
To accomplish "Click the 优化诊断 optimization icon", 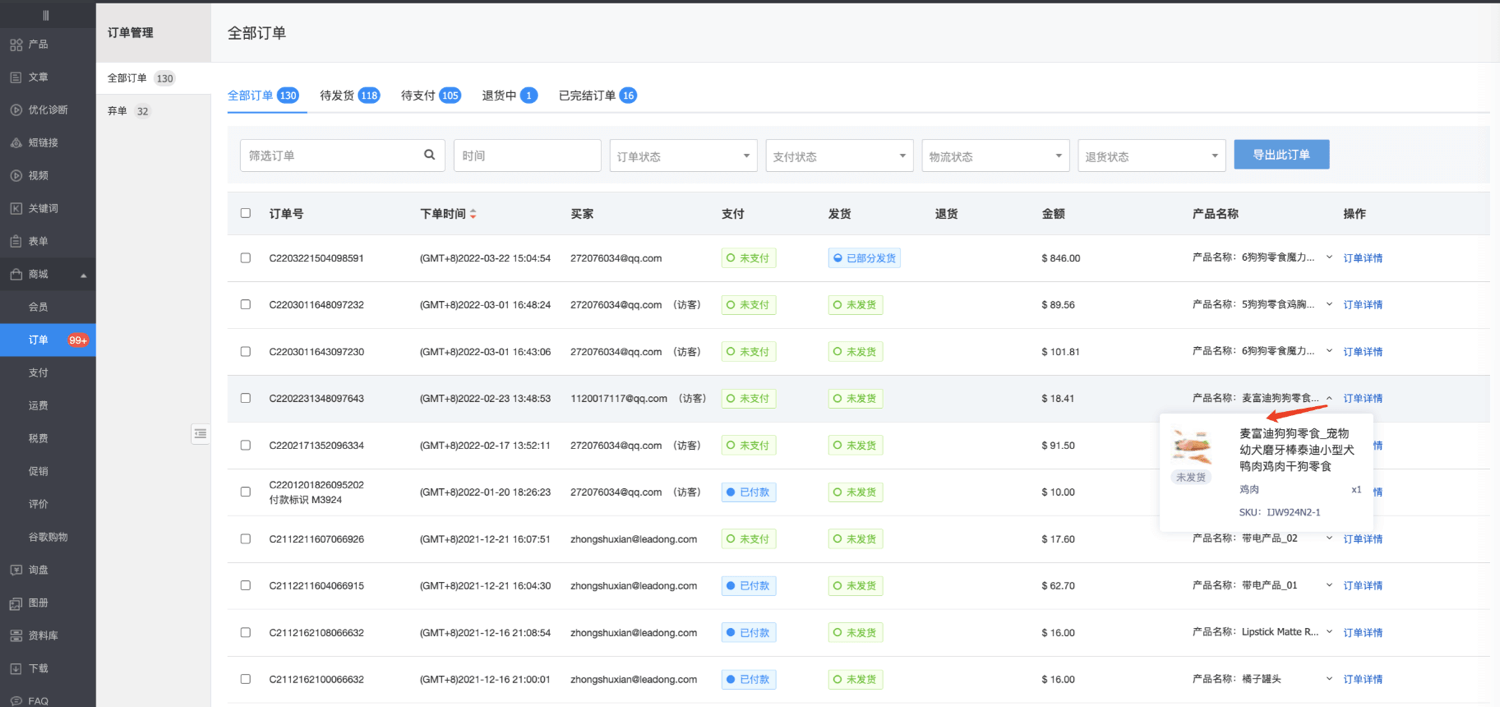I will pos(16,110).
